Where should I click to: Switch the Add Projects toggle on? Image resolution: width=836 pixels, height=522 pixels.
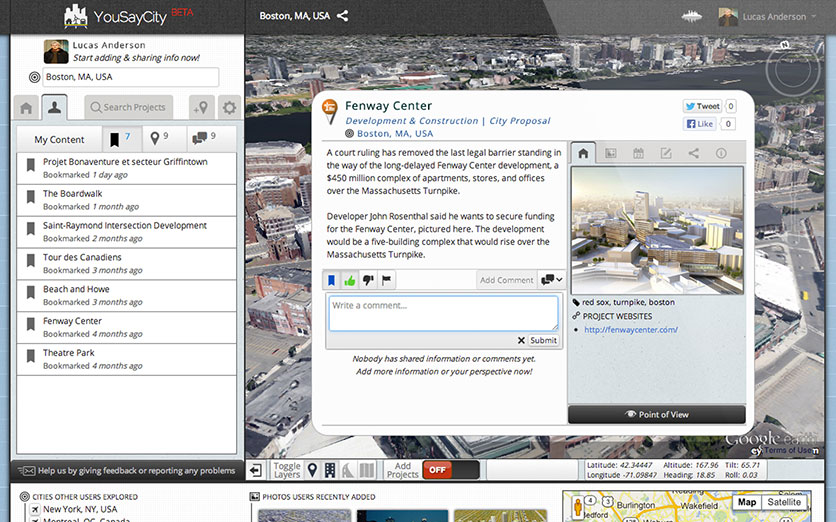[x=451, y=470]
